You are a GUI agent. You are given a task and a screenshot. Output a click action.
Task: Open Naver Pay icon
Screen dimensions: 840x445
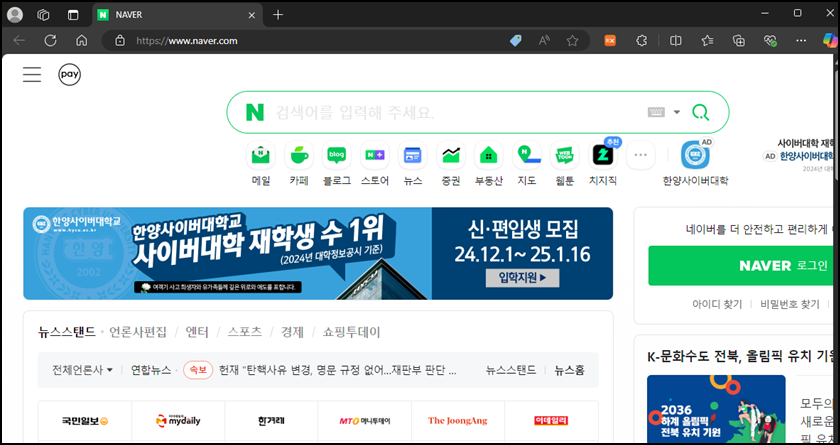tap(70, 74)
